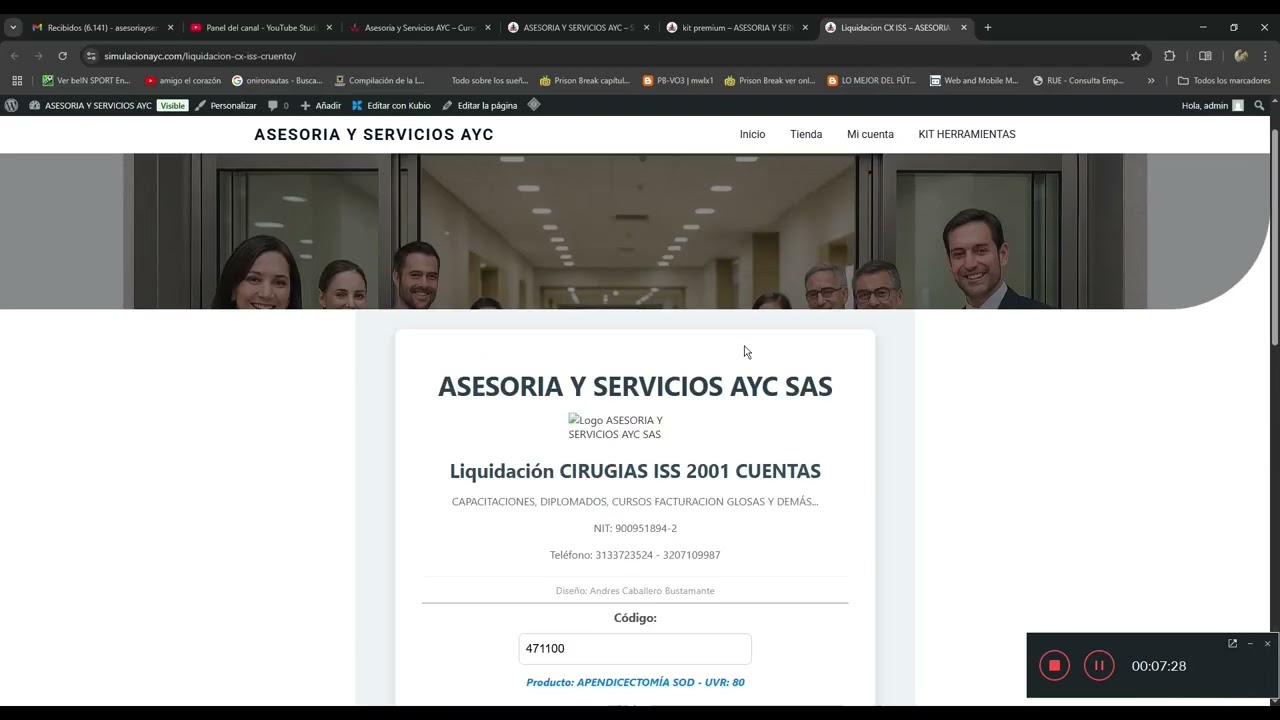Minimize the recorder widget
Viewport: 1280px width, 720px height.
coord(1250,643)
